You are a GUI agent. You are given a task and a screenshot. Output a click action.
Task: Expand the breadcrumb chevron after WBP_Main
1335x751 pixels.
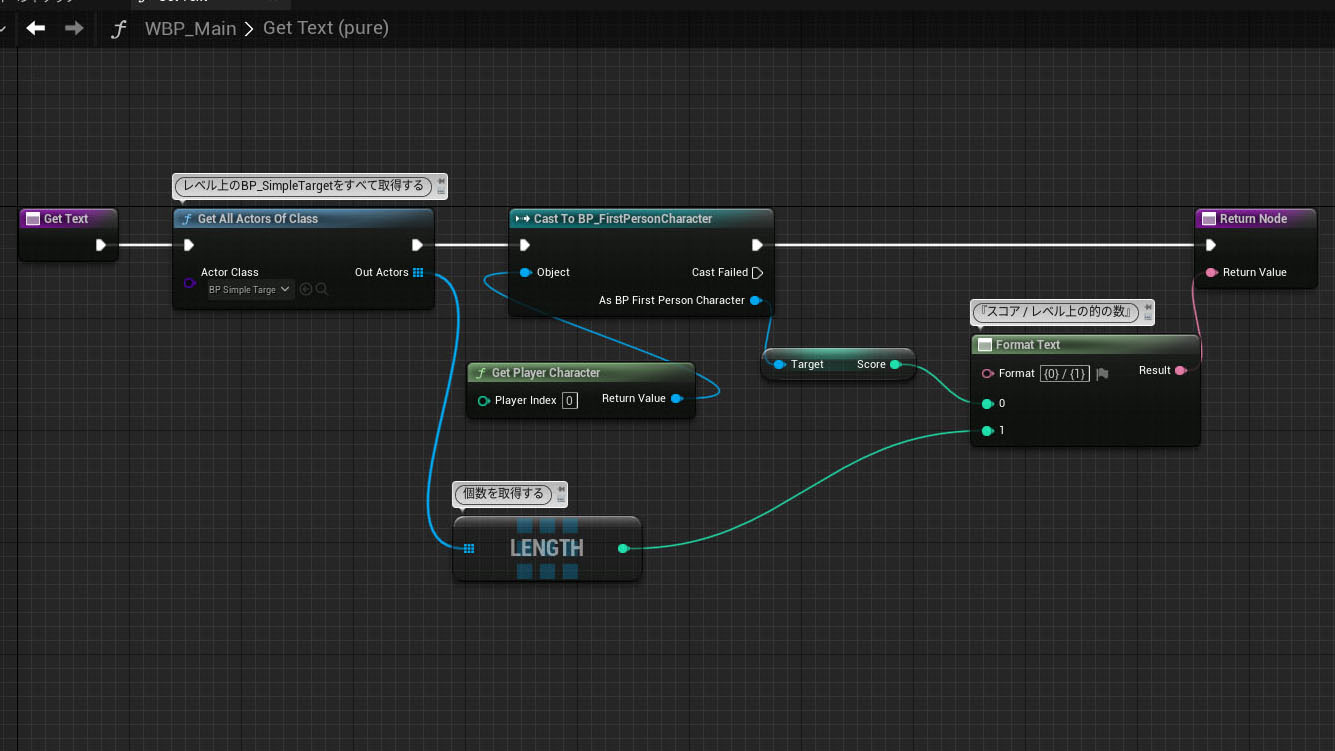(249, 28)
